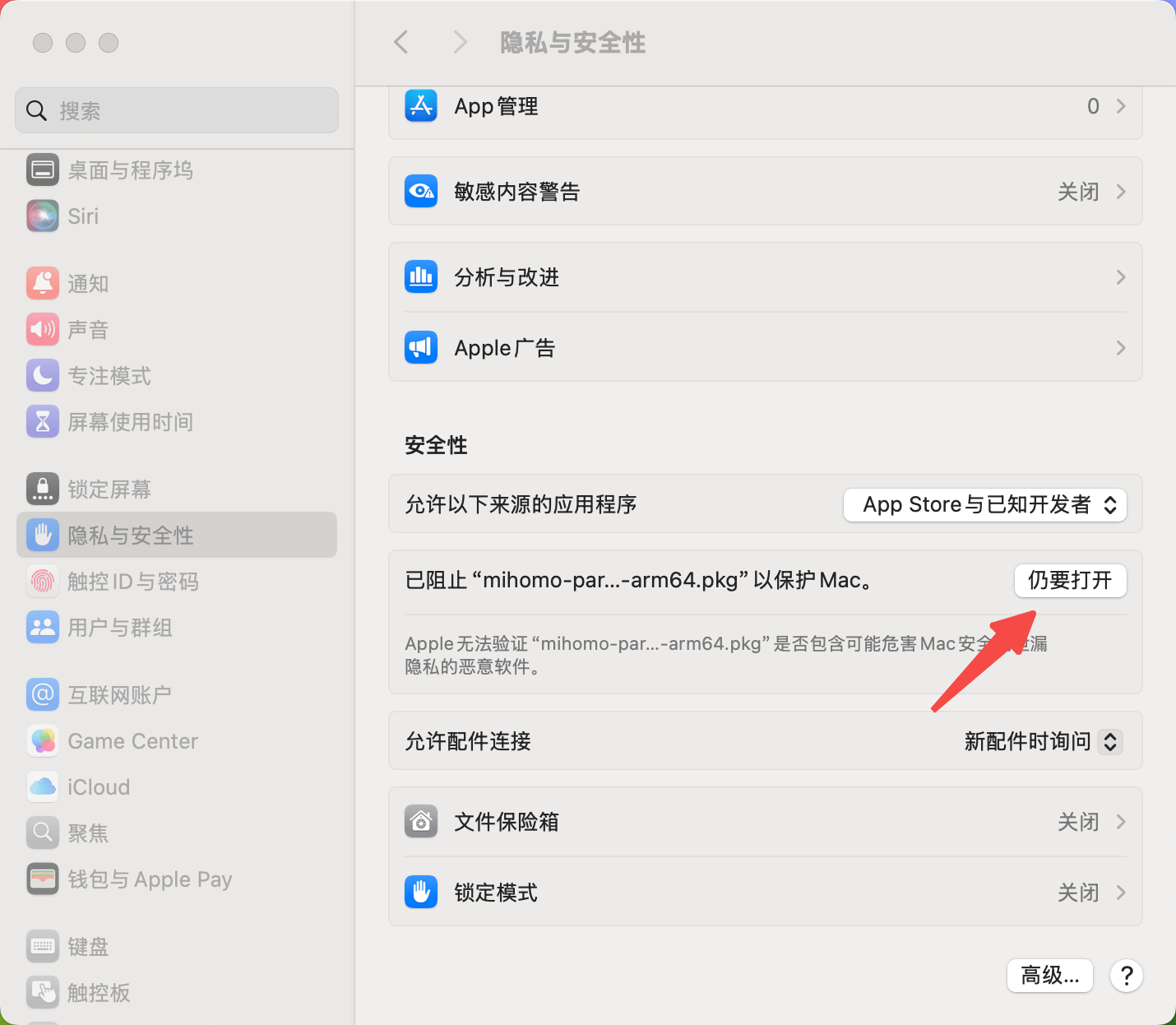Open Touch ID fingerprint icon
1176x1025 pixels.
tap(43, 582)
